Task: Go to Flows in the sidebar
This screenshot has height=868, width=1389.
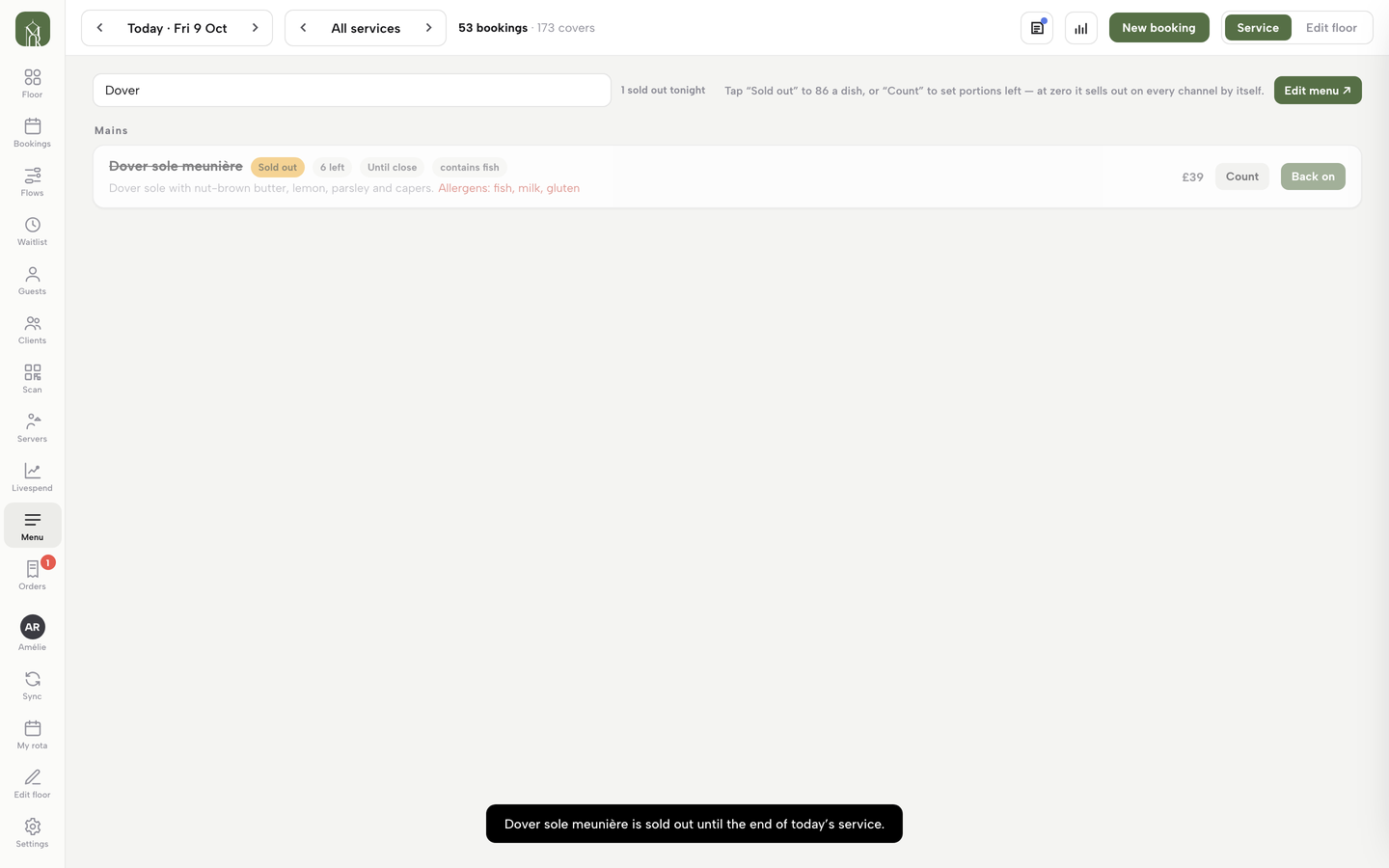Action: coord(33,181)
